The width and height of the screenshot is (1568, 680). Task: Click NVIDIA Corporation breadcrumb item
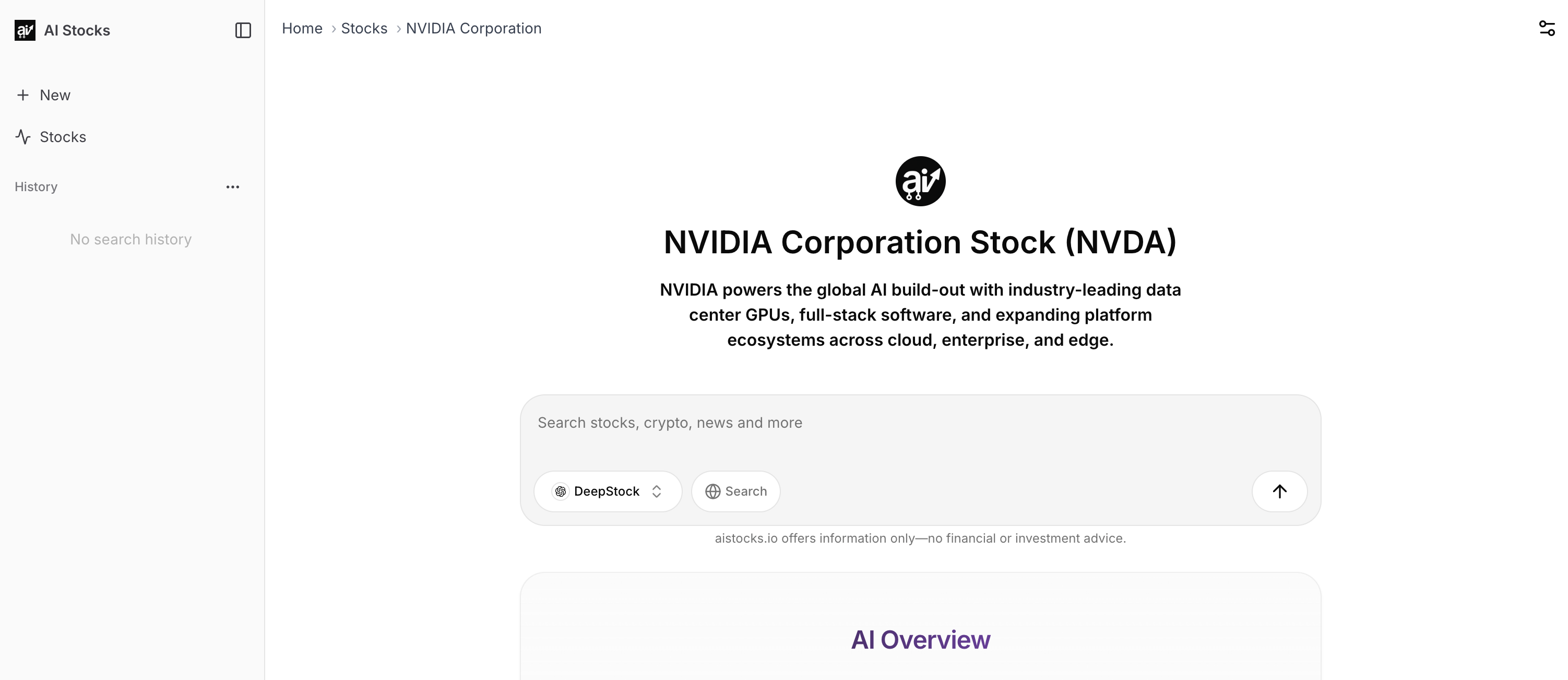tap(473, 29)
